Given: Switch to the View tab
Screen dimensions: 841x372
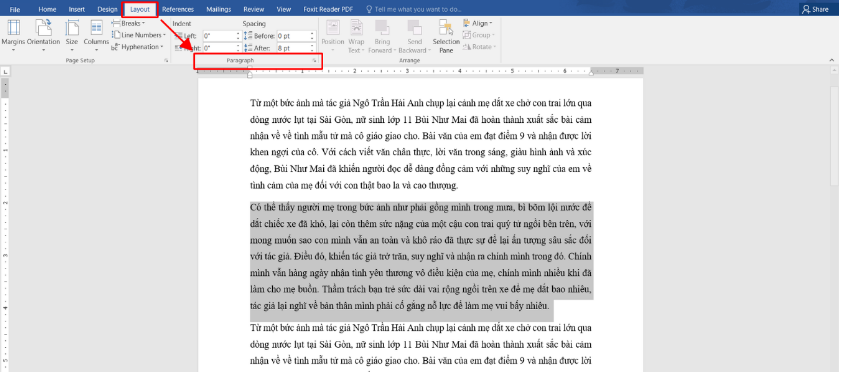Looking at the screenshot, I should point(284,9).
